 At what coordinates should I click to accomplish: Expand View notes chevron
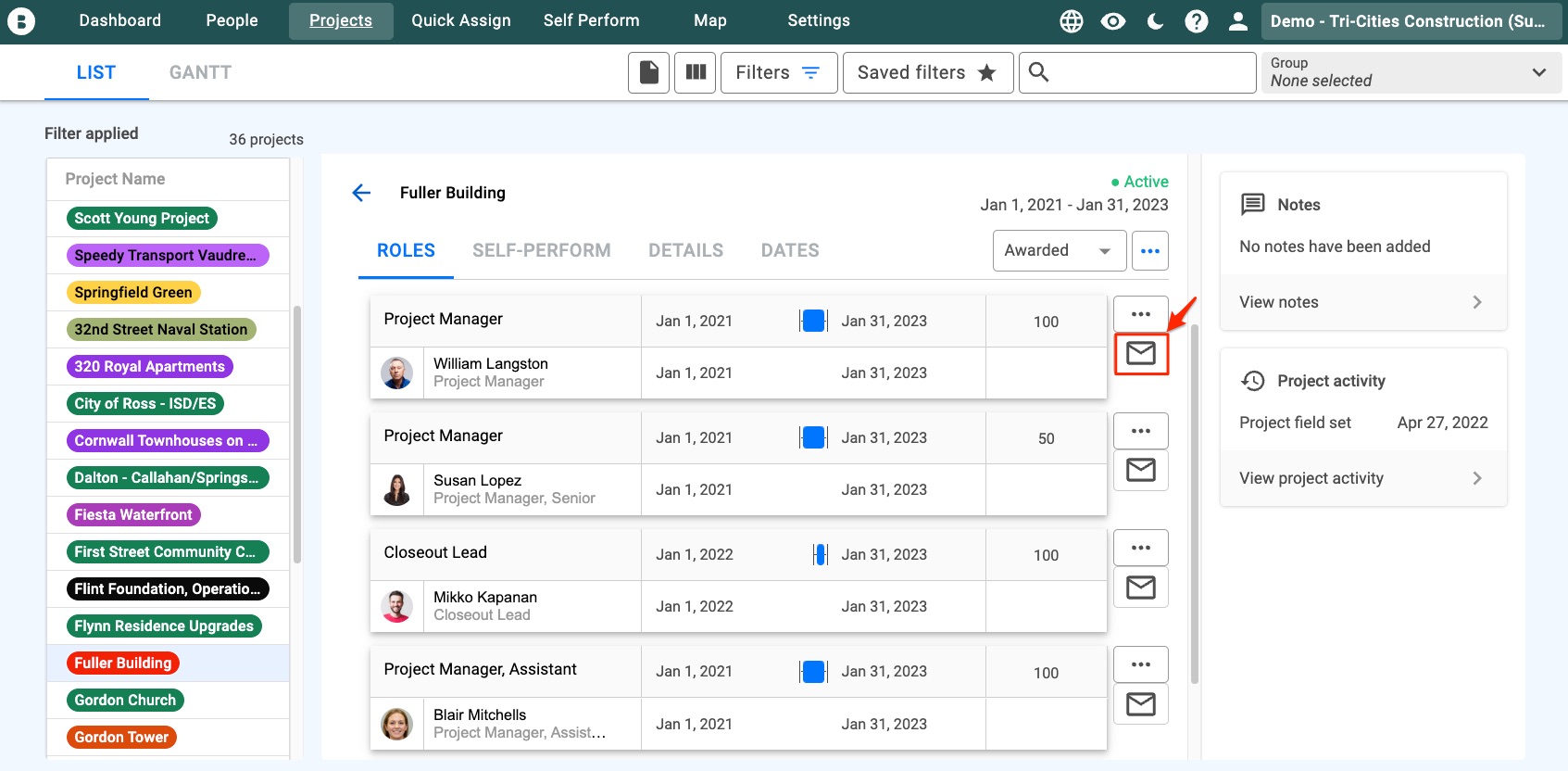[x=1477, y=302]
